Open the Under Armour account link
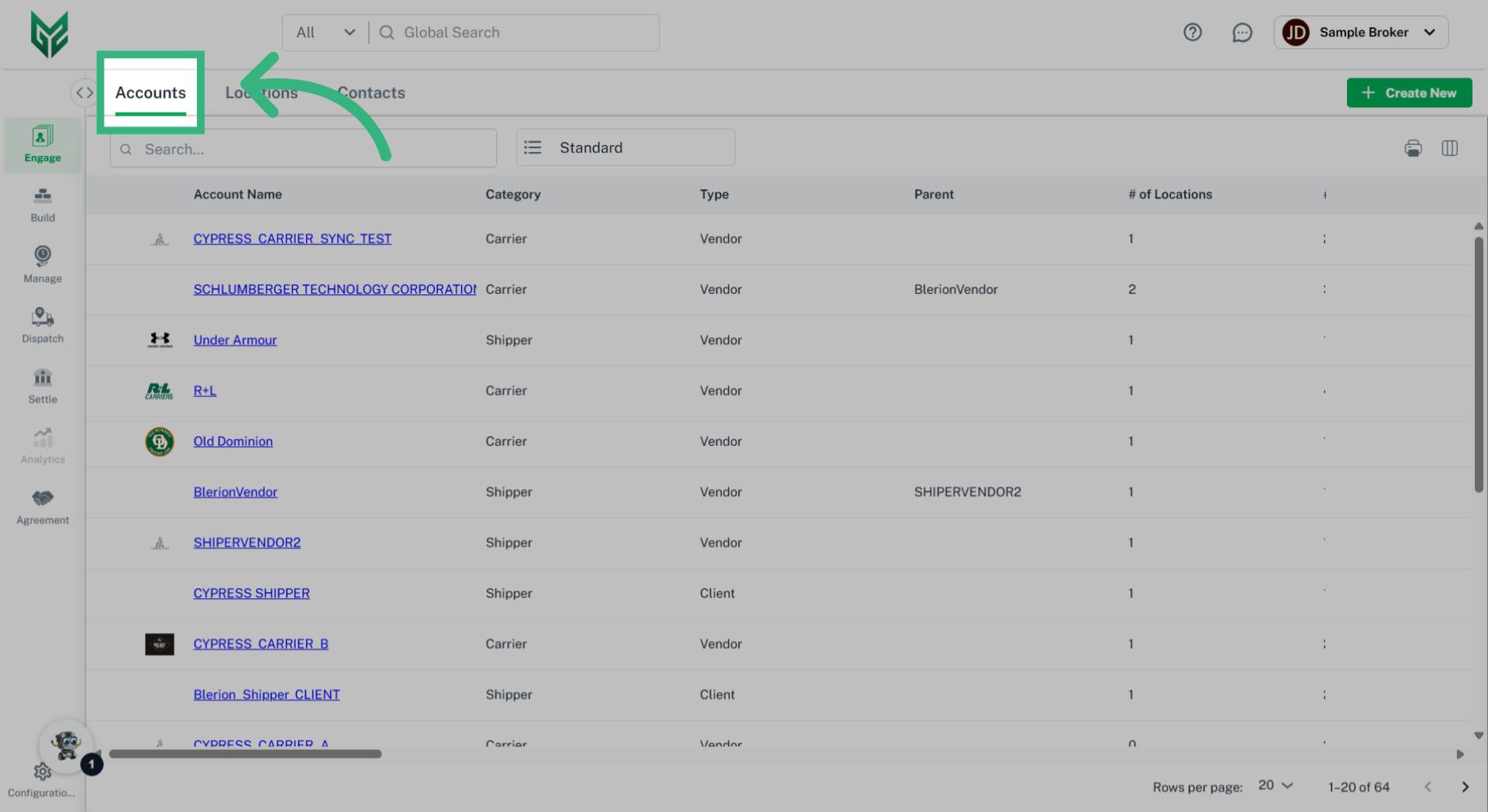The height and width of the screenshot is (812, 1488). pos(235,339)
